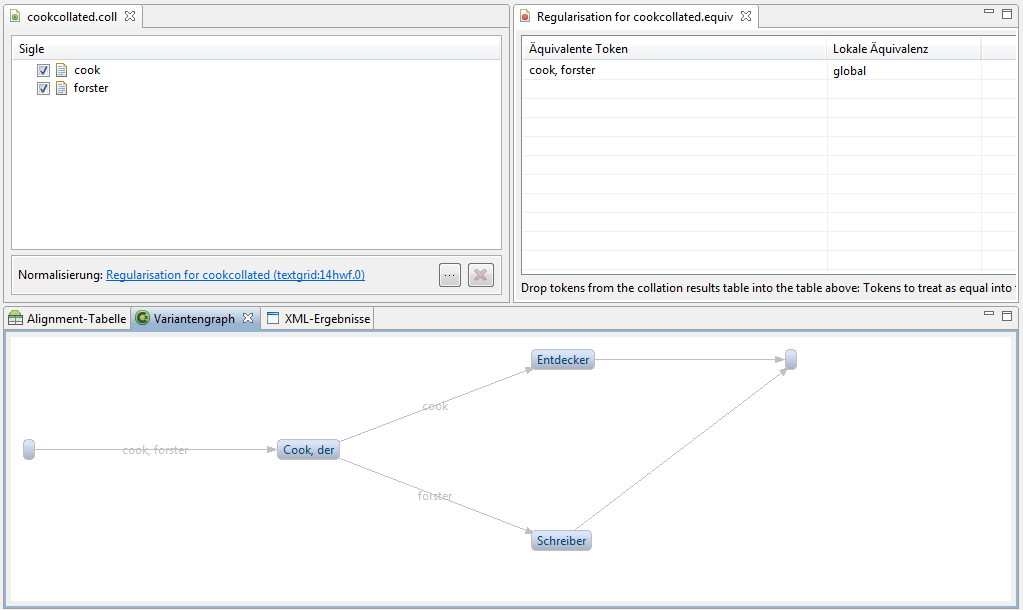Click the graph start node

pos(29,450)
